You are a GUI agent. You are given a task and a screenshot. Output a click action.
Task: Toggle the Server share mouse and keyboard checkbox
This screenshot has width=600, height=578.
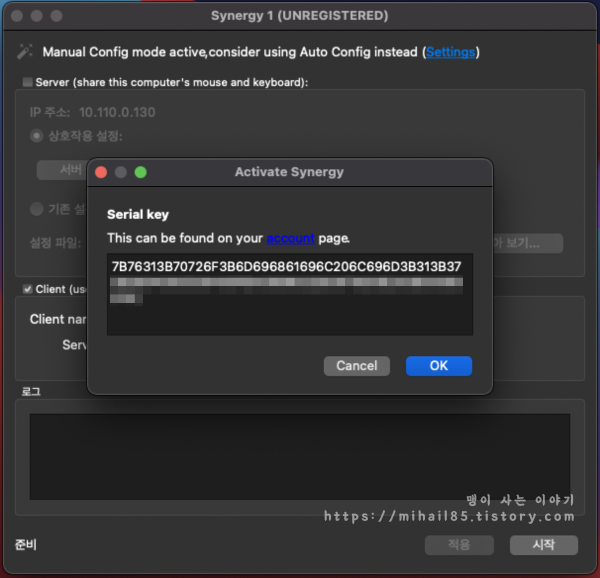(27, 82)
